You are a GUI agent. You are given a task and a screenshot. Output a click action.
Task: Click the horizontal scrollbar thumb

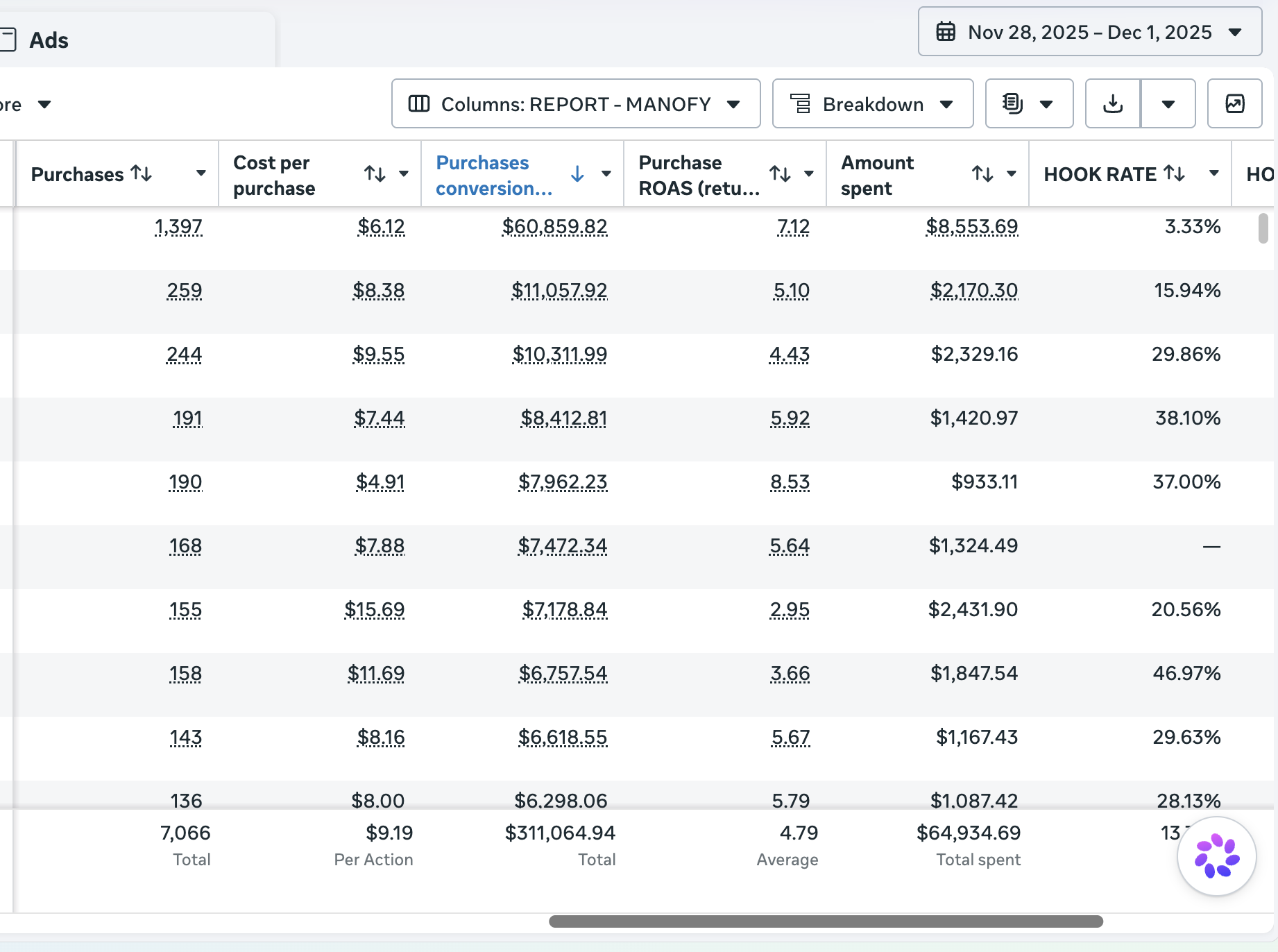[x=826, y=921]
